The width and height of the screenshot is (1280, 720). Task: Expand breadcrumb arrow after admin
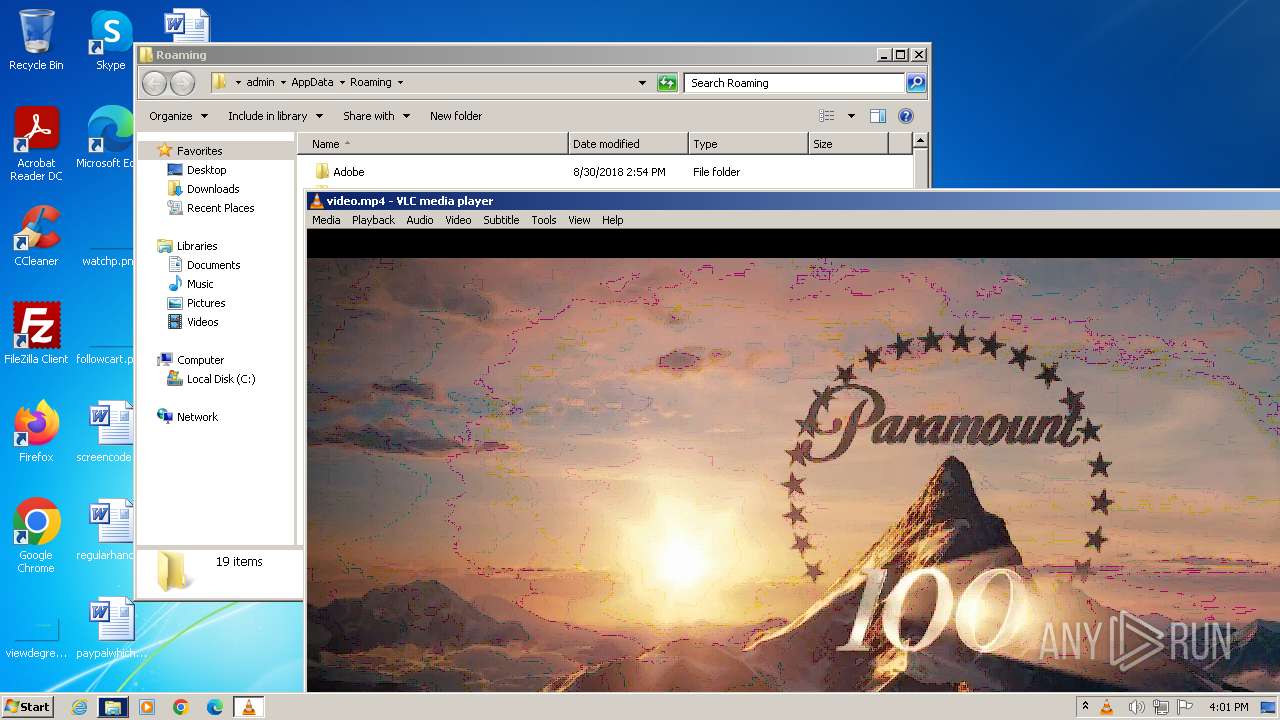[283, 83]
